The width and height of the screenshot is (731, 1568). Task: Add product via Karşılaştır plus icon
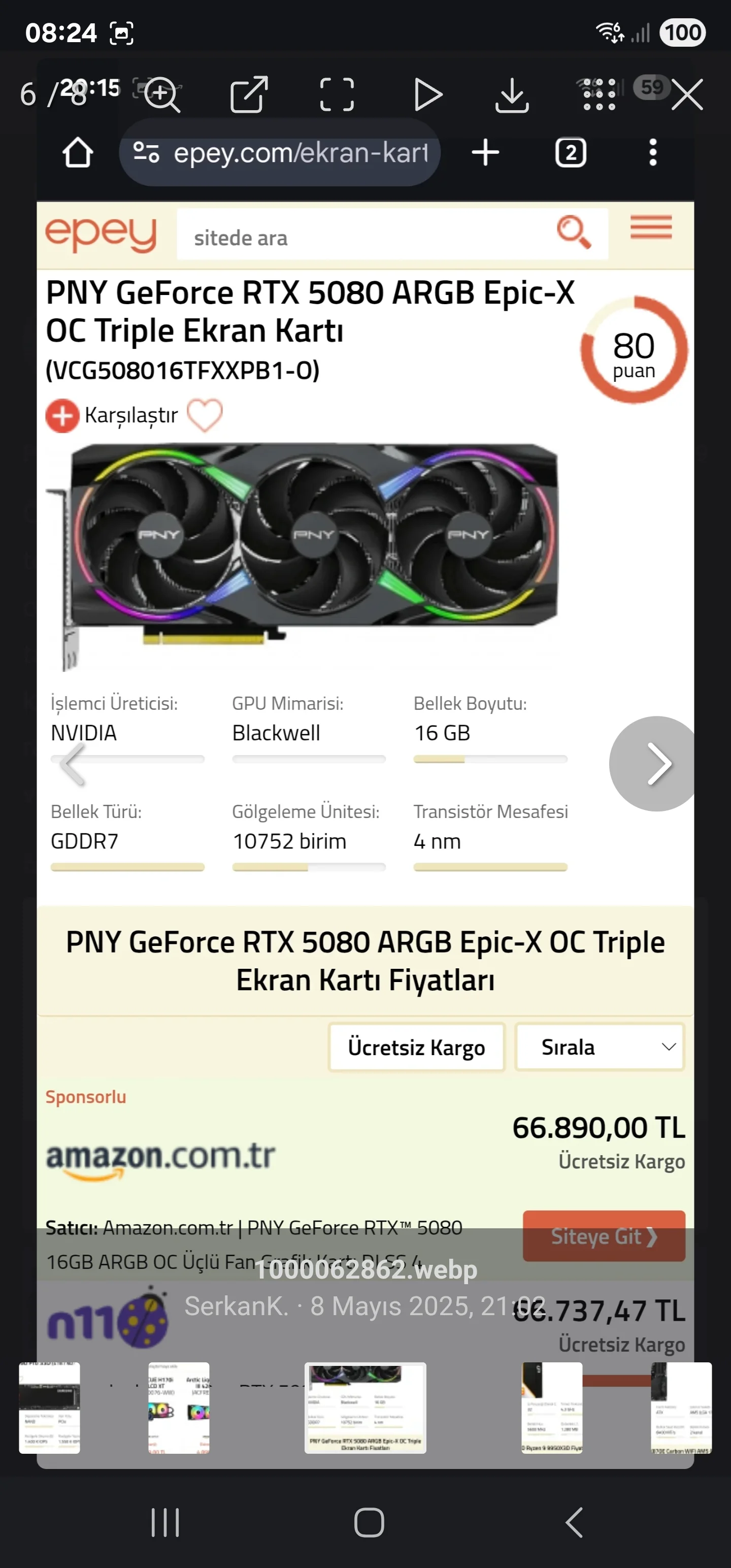tap(62, 416)
